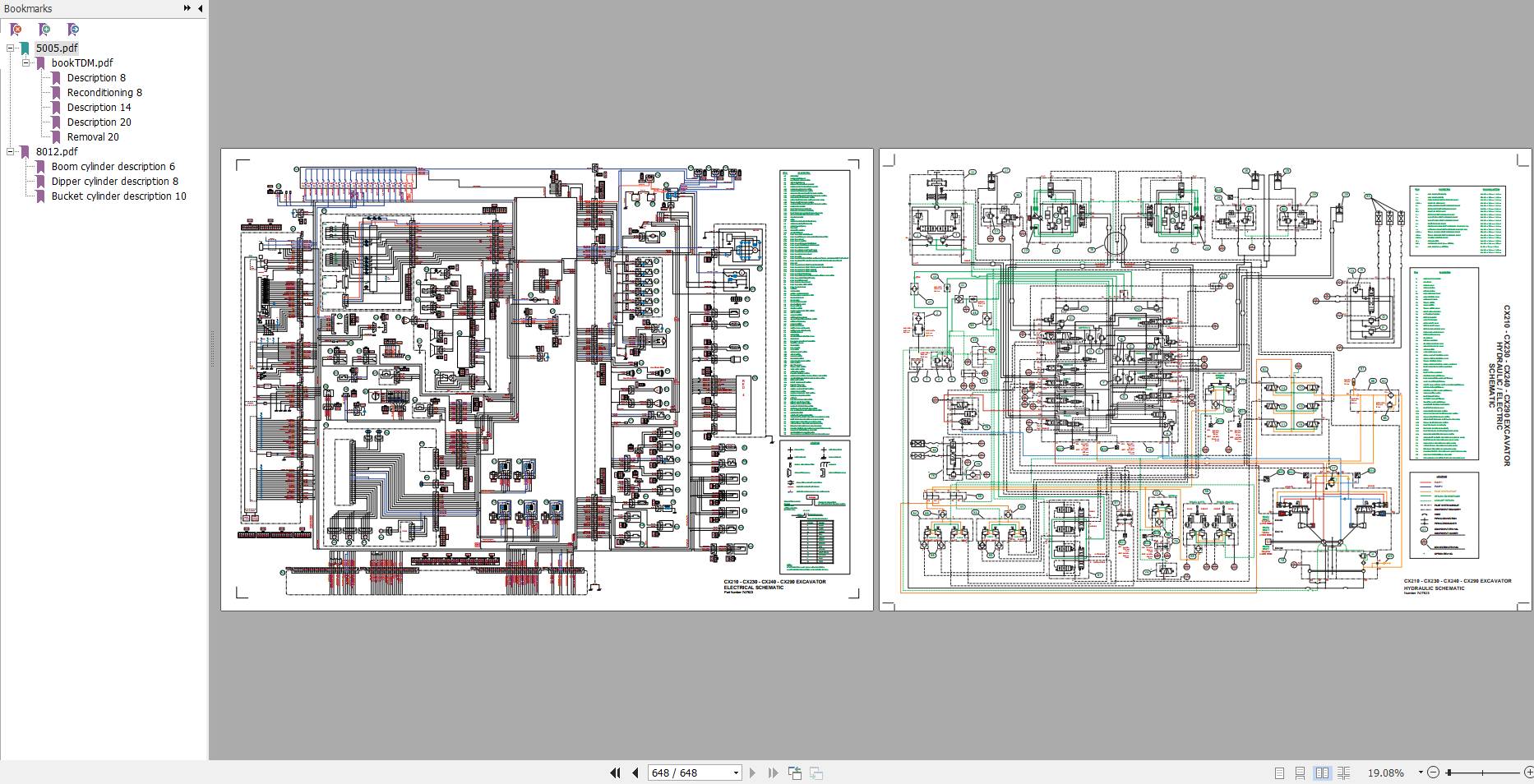Click the add new bookmark icon

point(44,30)
